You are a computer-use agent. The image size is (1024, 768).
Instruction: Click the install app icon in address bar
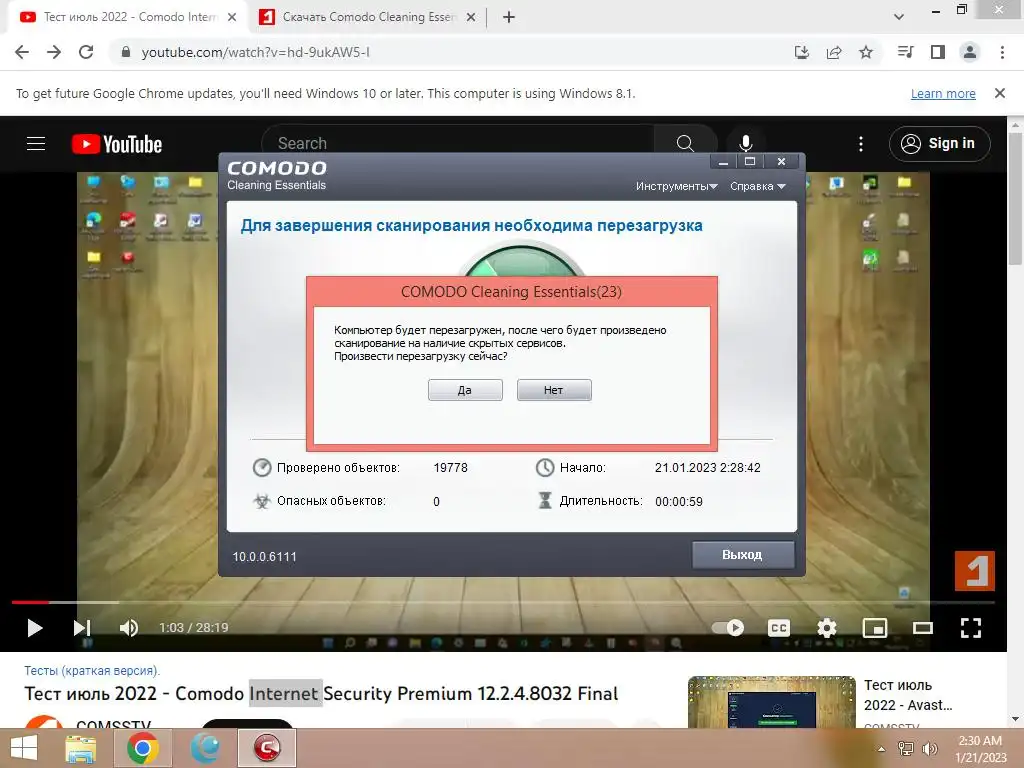801,52
